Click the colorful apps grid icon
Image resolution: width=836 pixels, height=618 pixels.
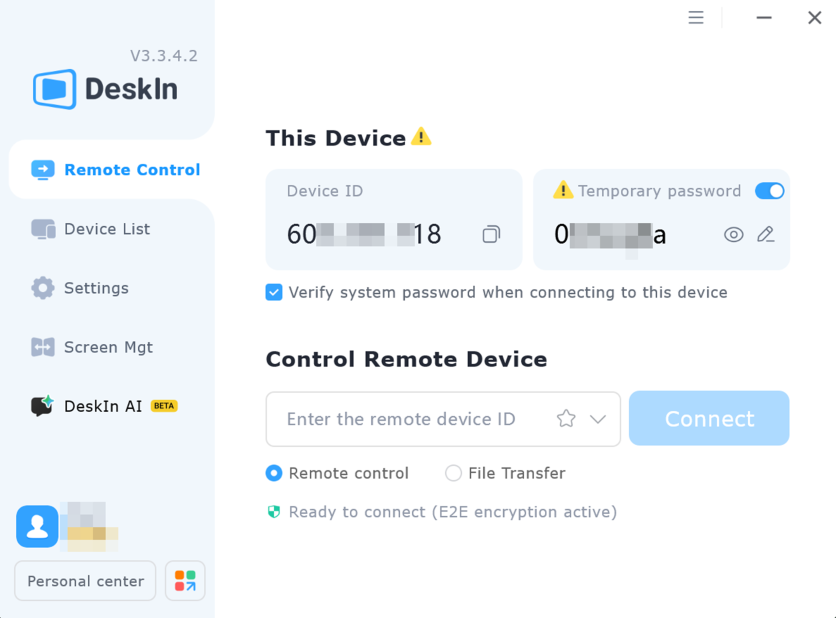click(x=185, y=581)
